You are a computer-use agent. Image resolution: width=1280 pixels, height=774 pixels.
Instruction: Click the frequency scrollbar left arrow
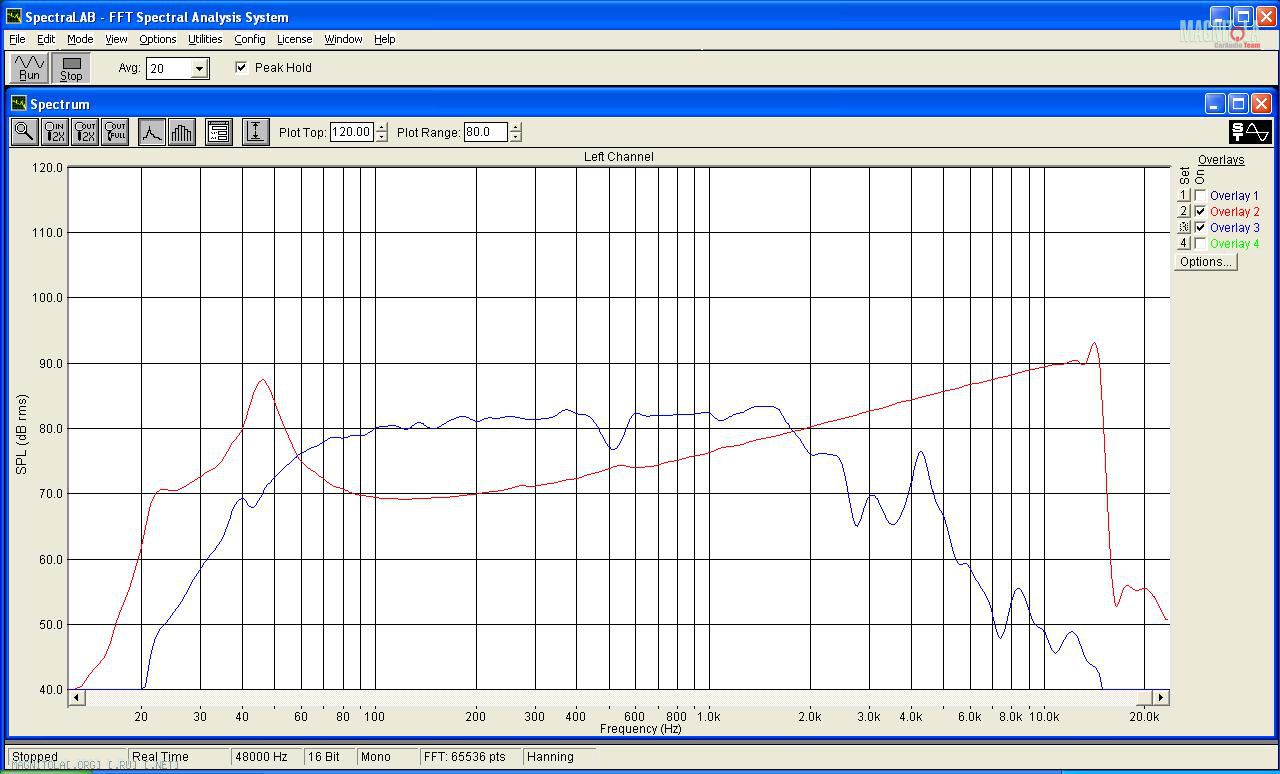click(x=76, y=697)
